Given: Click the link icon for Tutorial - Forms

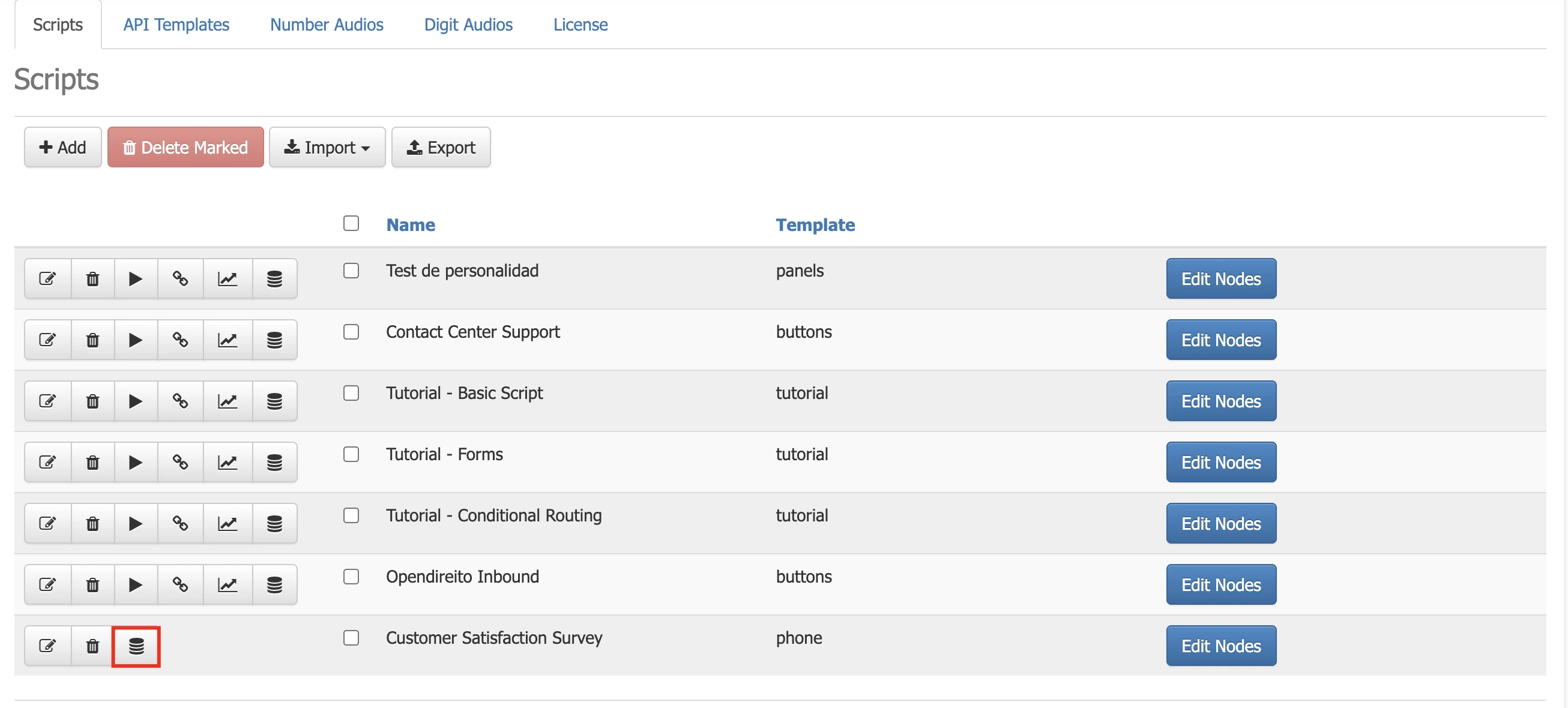Looking at the screenshot, I should tap(181, 462).
